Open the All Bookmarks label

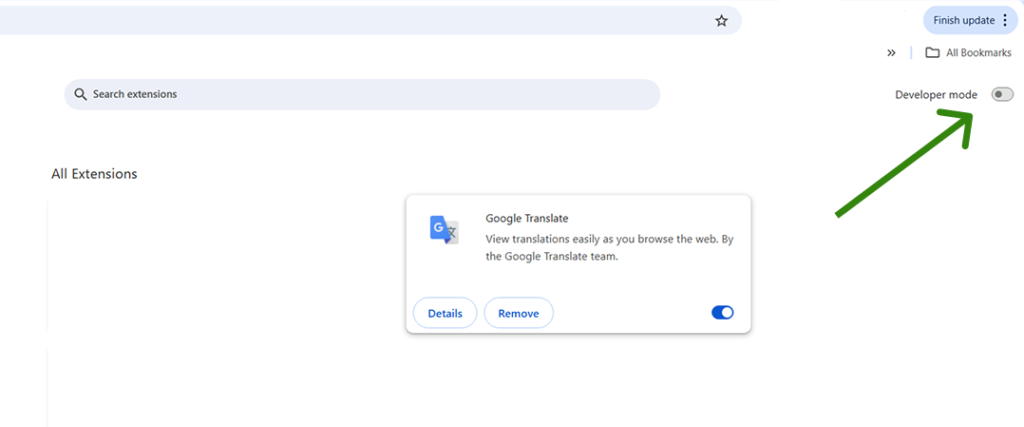[978, 53]
